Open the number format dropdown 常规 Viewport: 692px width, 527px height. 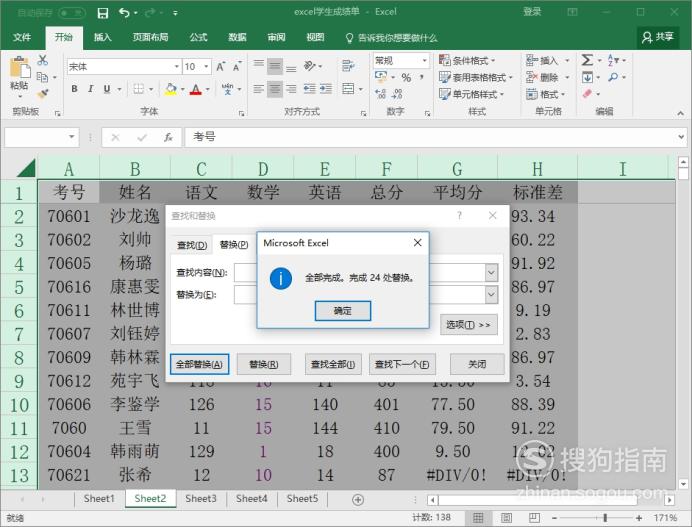tap(424, 60)
